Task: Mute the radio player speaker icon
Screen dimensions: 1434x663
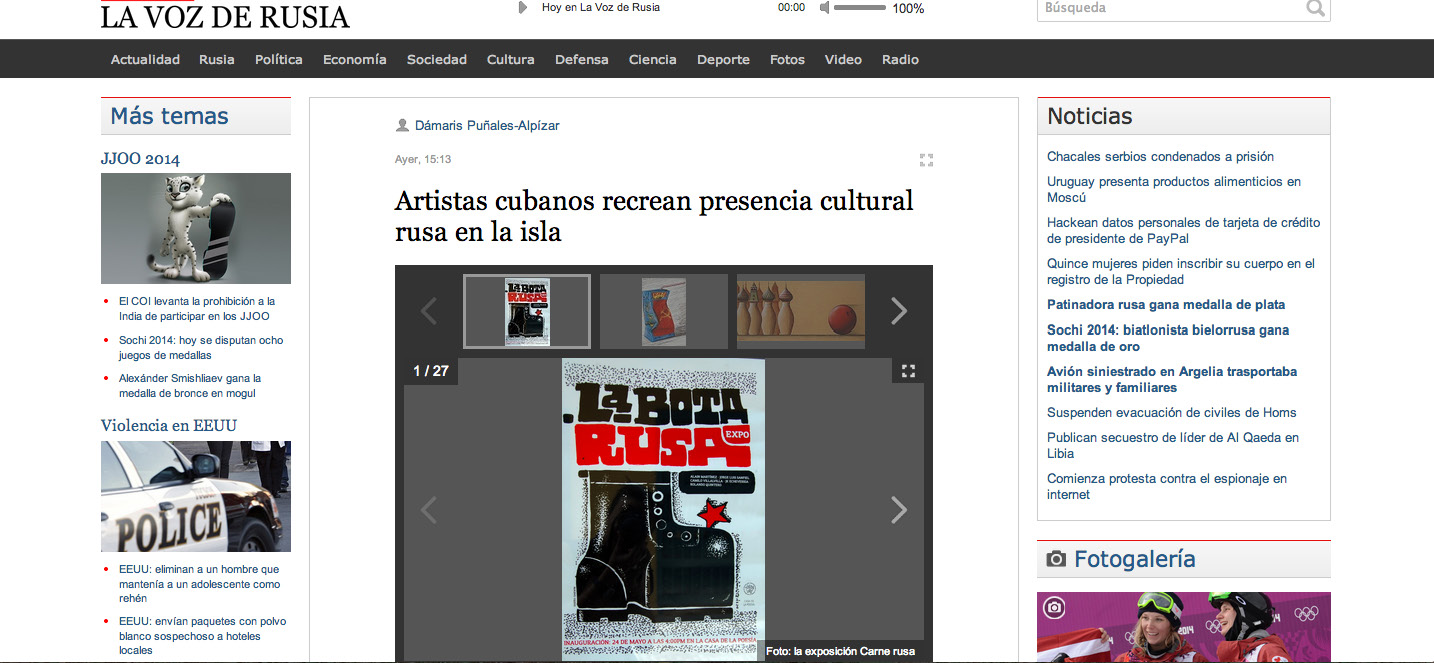Action: point(825,8)
